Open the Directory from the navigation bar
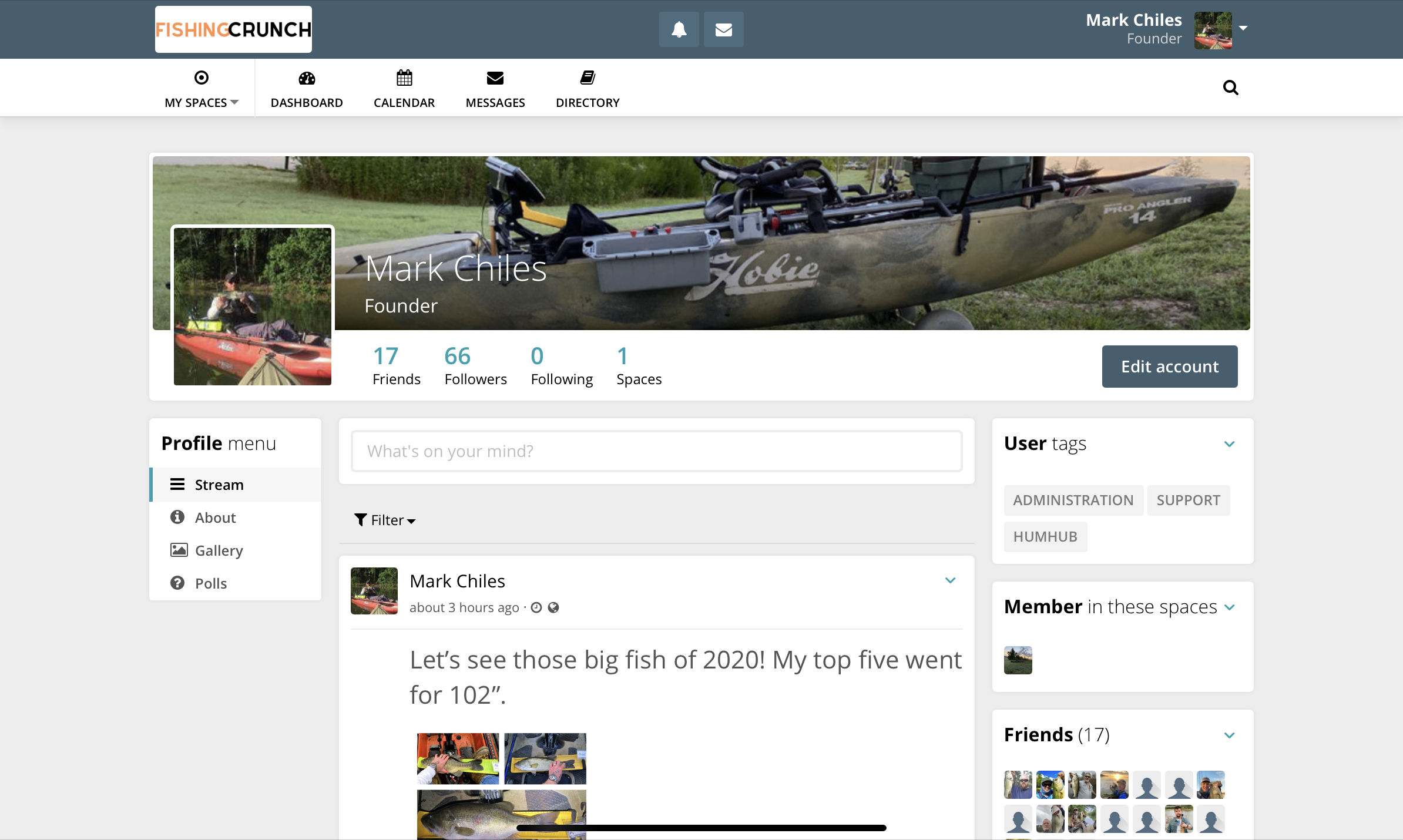 tap(588, 87)
